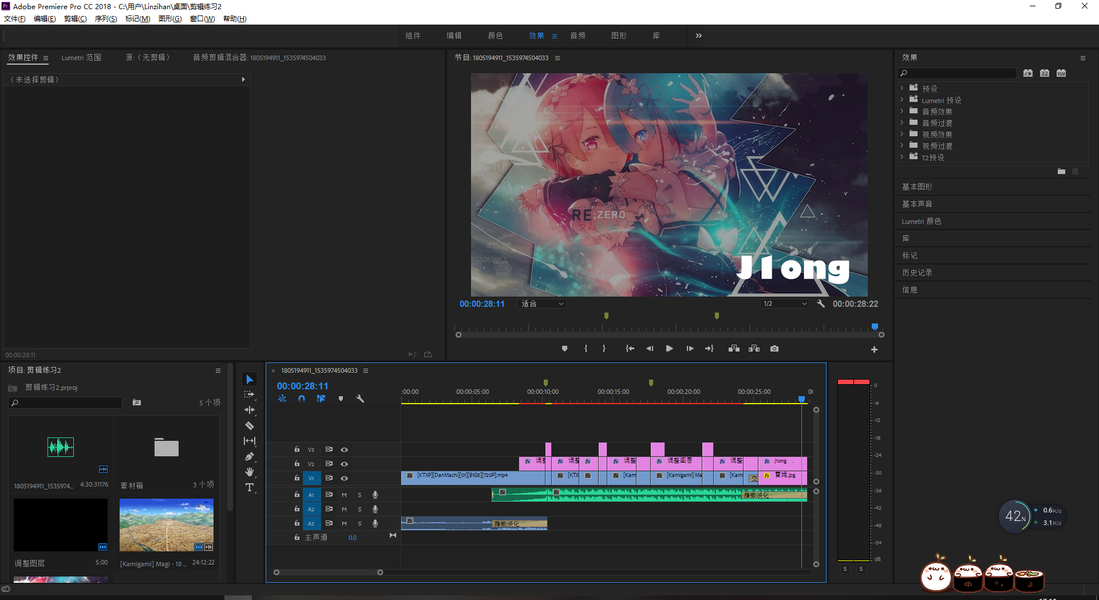Screen dimensions: 1099x600
Task: Expand the 预设 effects folder
Action: [x=902, y=88]
